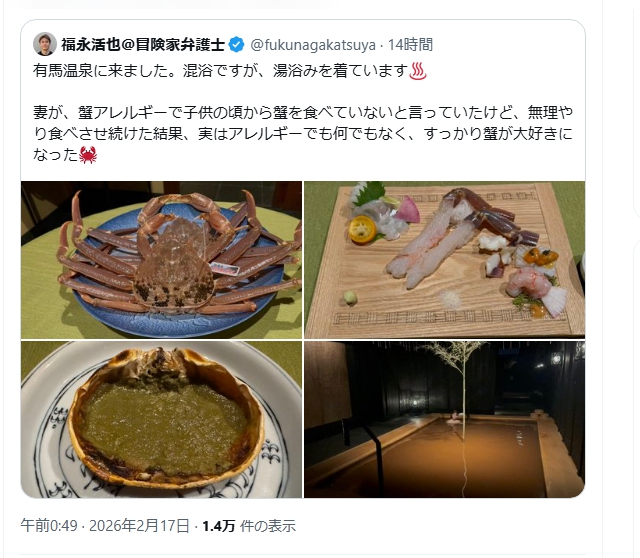The width and height of the screenshot is (640, 558).
Task: Open the @fukunagakatsuya handle link
Action: [x=313, y=44]
